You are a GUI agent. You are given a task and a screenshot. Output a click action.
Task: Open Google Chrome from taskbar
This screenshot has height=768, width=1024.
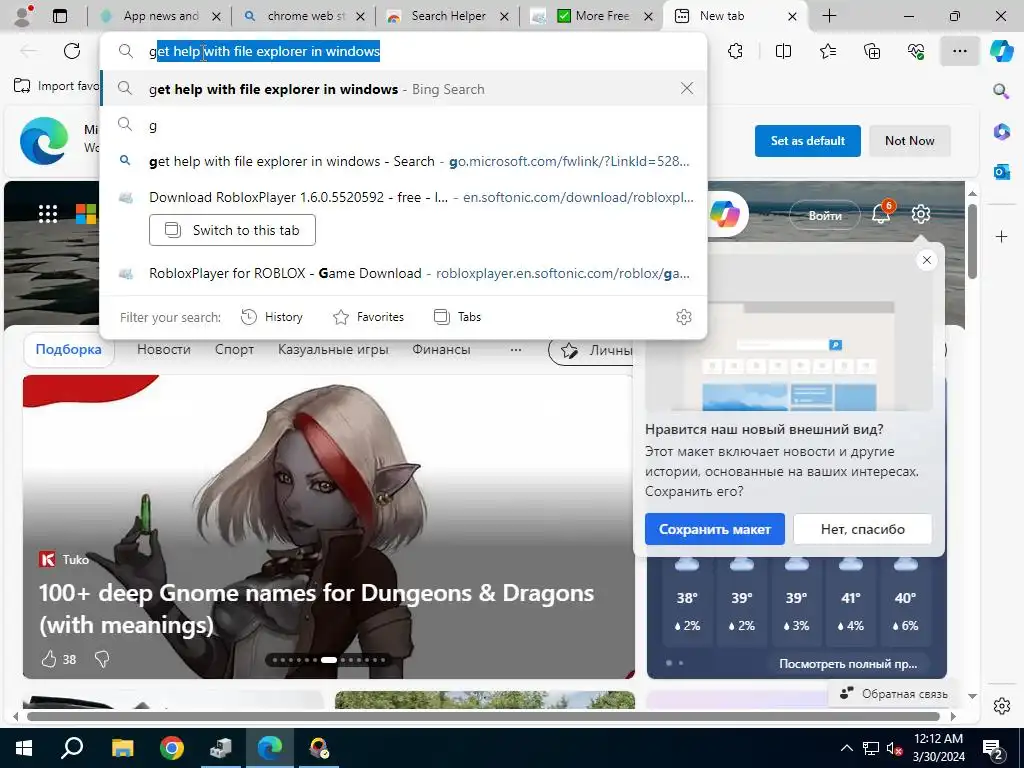172,748
